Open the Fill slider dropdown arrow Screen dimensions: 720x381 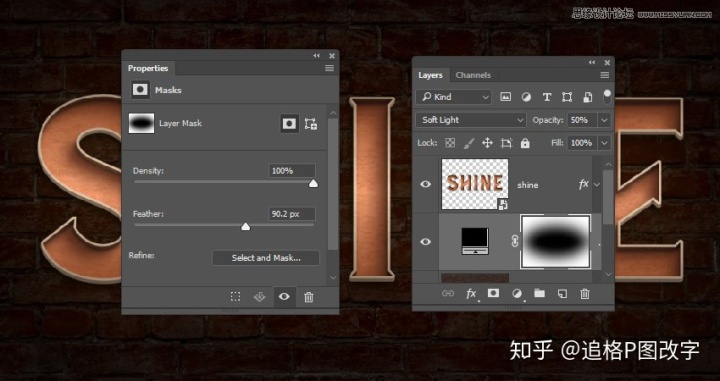[604, 143]
